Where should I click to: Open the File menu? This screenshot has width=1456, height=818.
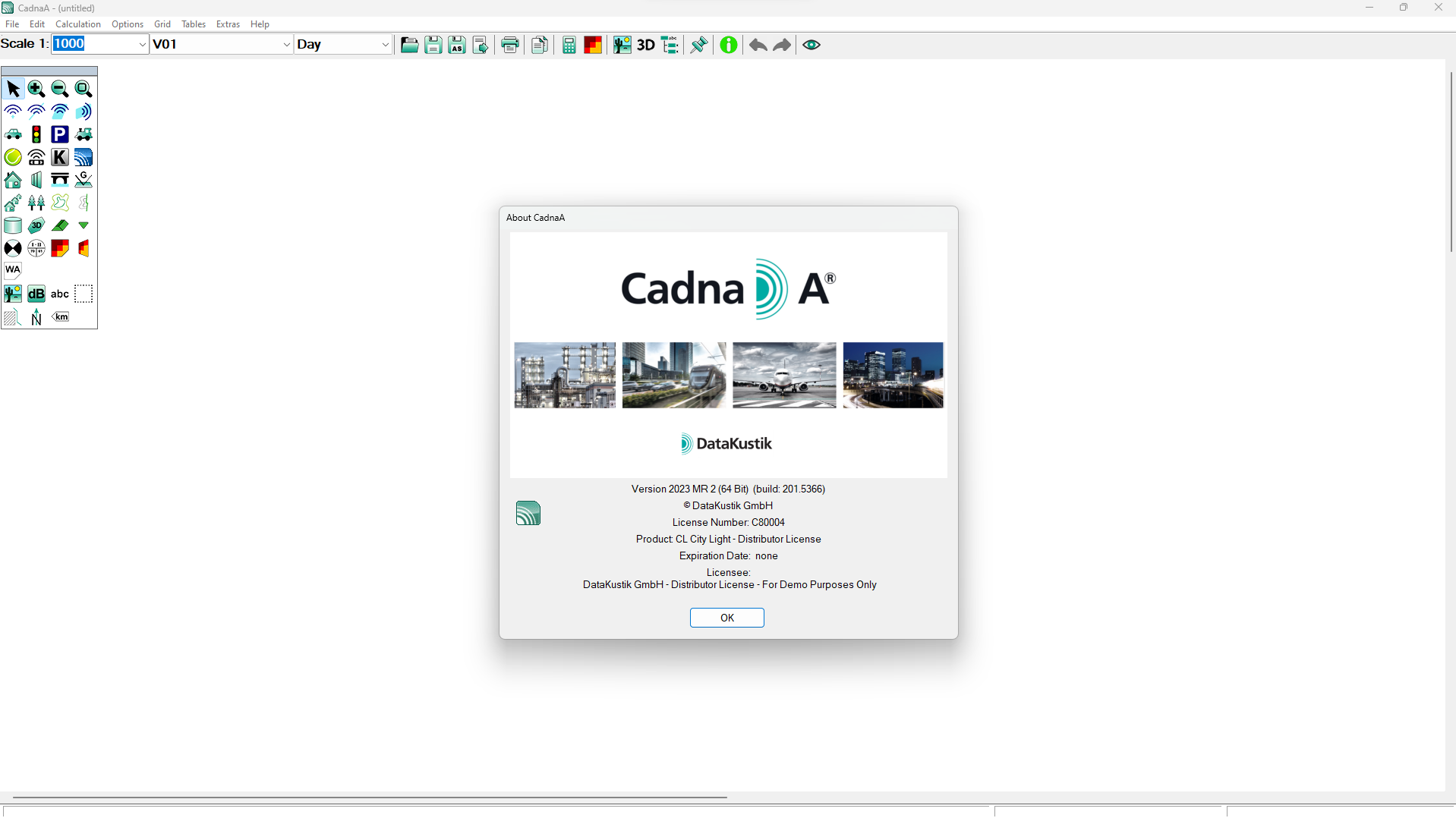[x=12, y=24]
